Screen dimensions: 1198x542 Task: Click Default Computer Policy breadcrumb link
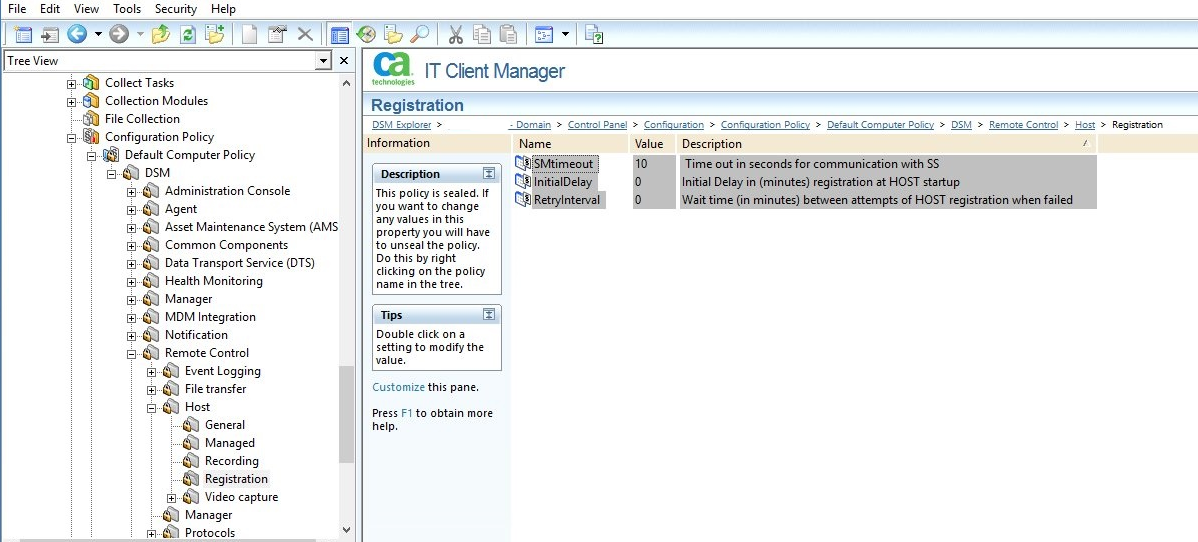[x=880, y=125]
